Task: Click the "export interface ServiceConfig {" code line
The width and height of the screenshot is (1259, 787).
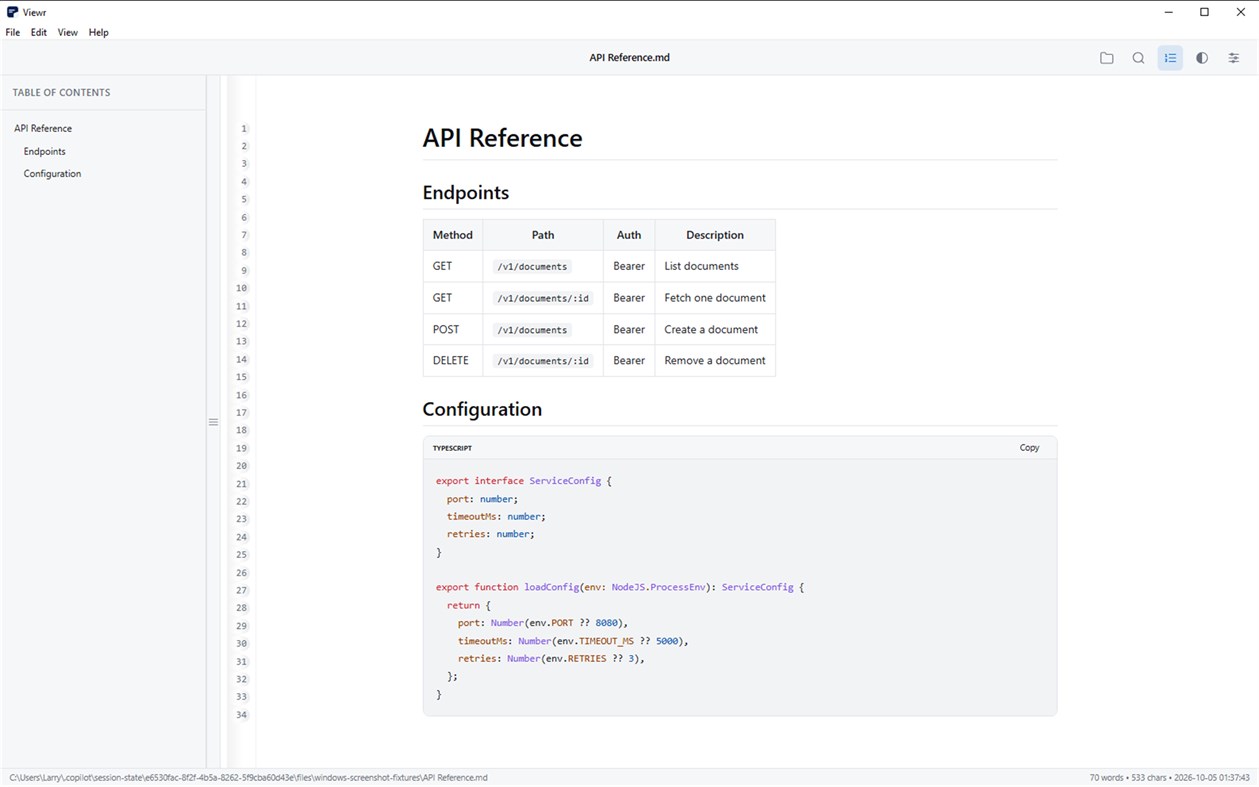Action: click(523, 481)
